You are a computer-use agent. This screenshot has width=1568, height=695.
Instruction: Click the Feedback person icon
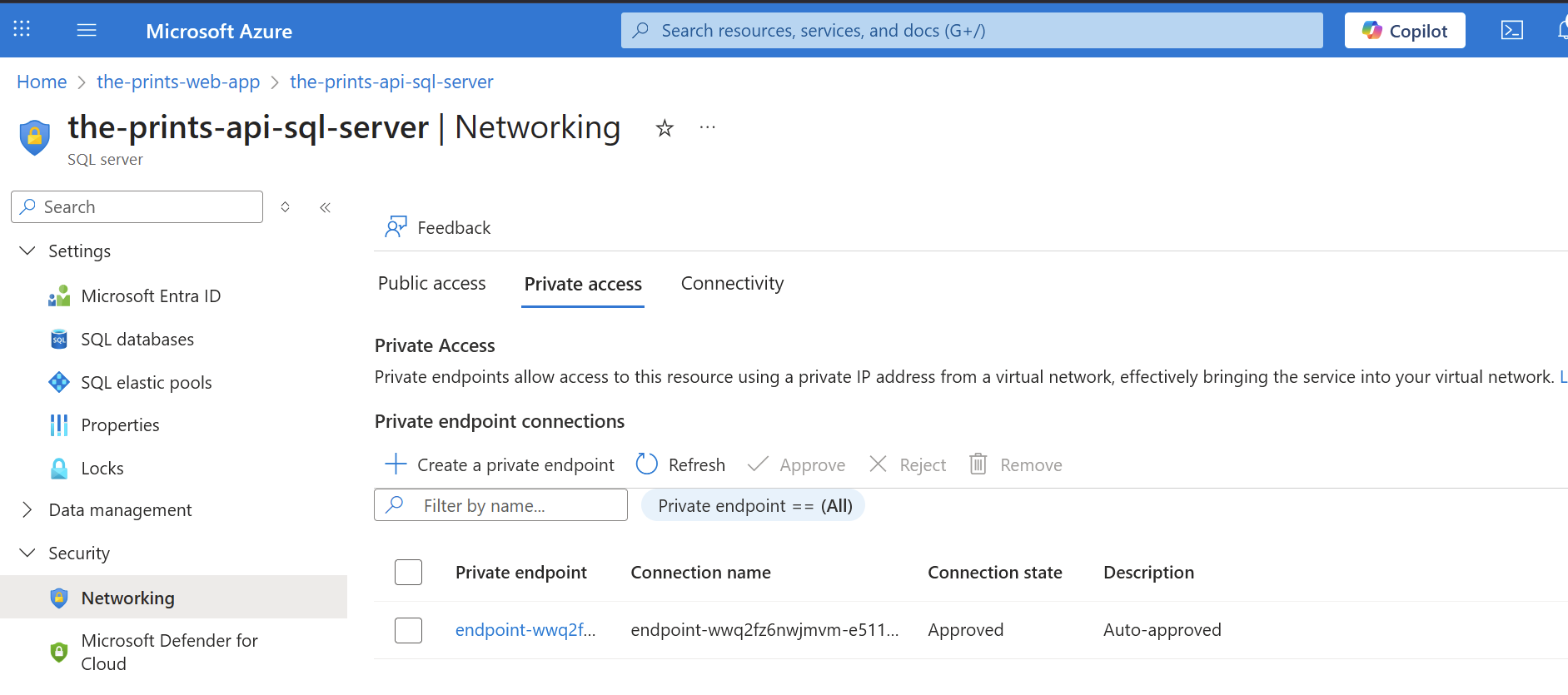click(396, 226)
